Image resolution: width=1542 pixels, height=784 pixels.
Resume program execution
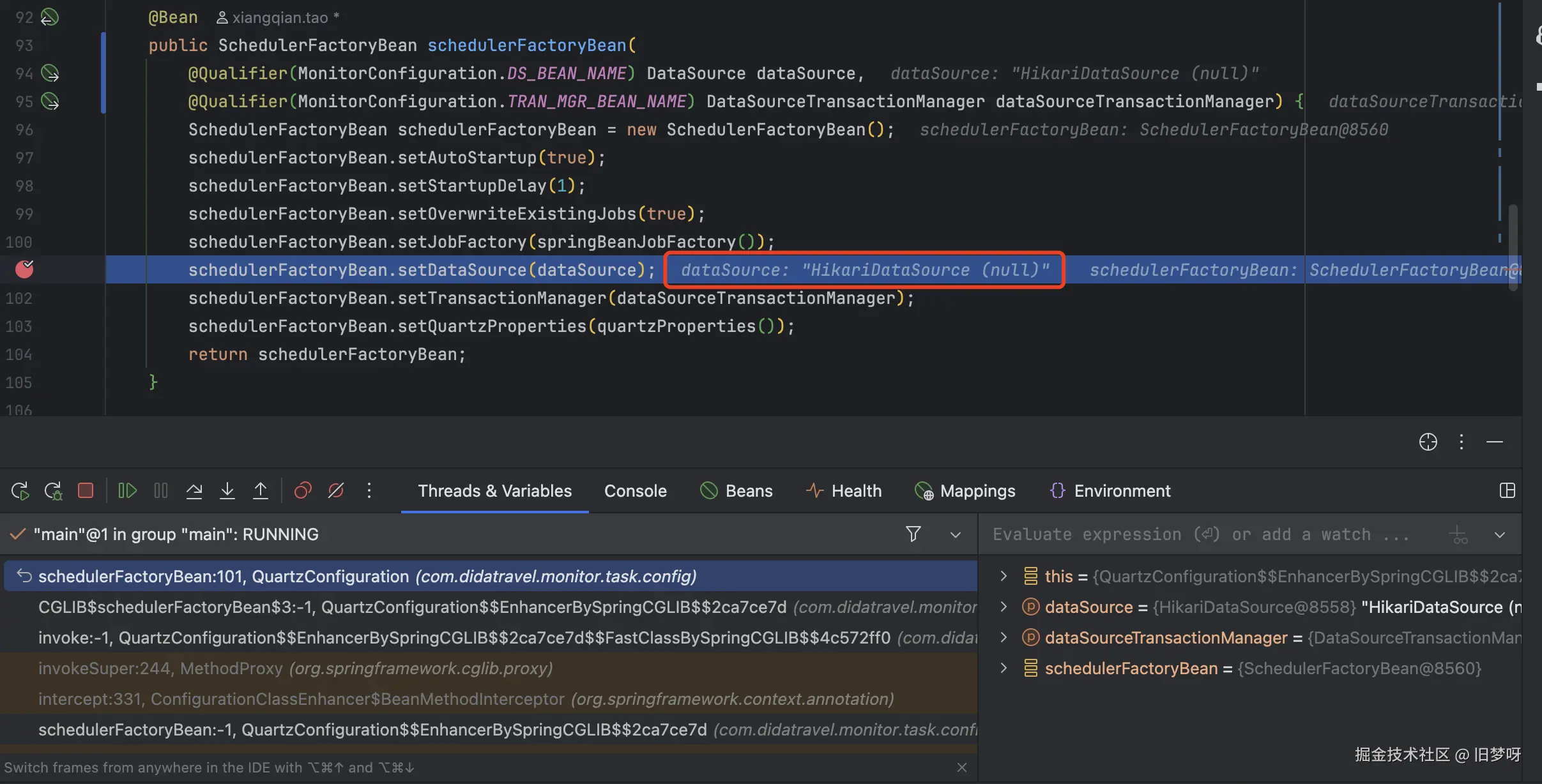pos(127,490)
